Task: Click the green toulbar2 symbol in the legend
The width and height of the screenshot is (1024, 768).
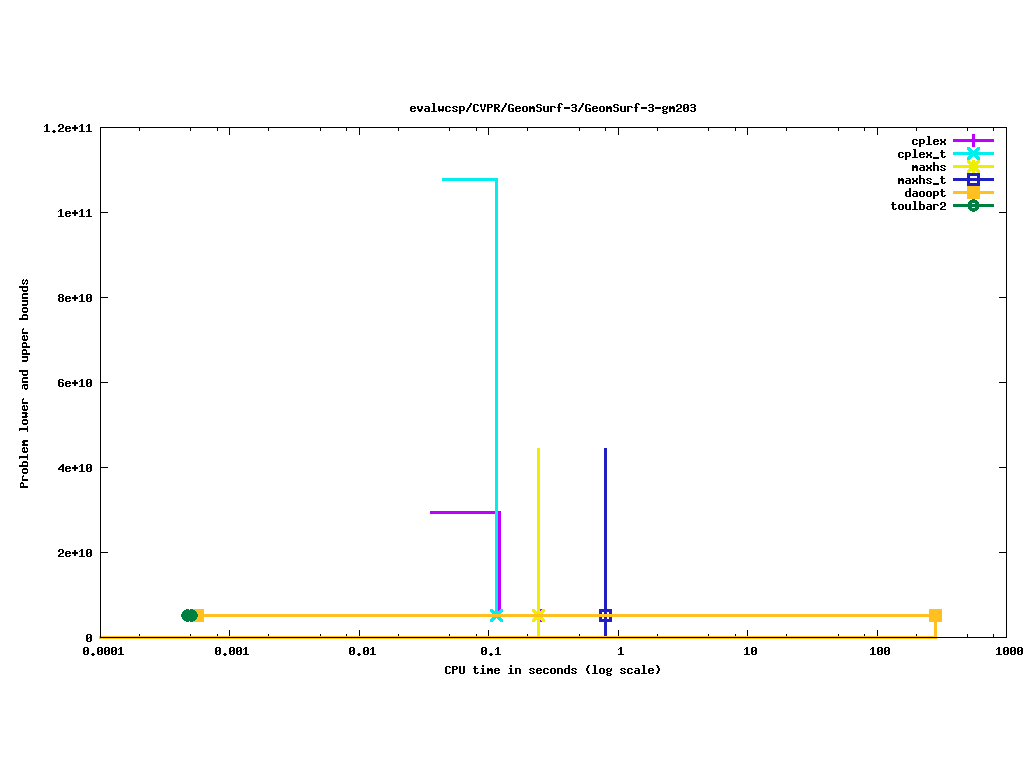Action: click(973, 206)
